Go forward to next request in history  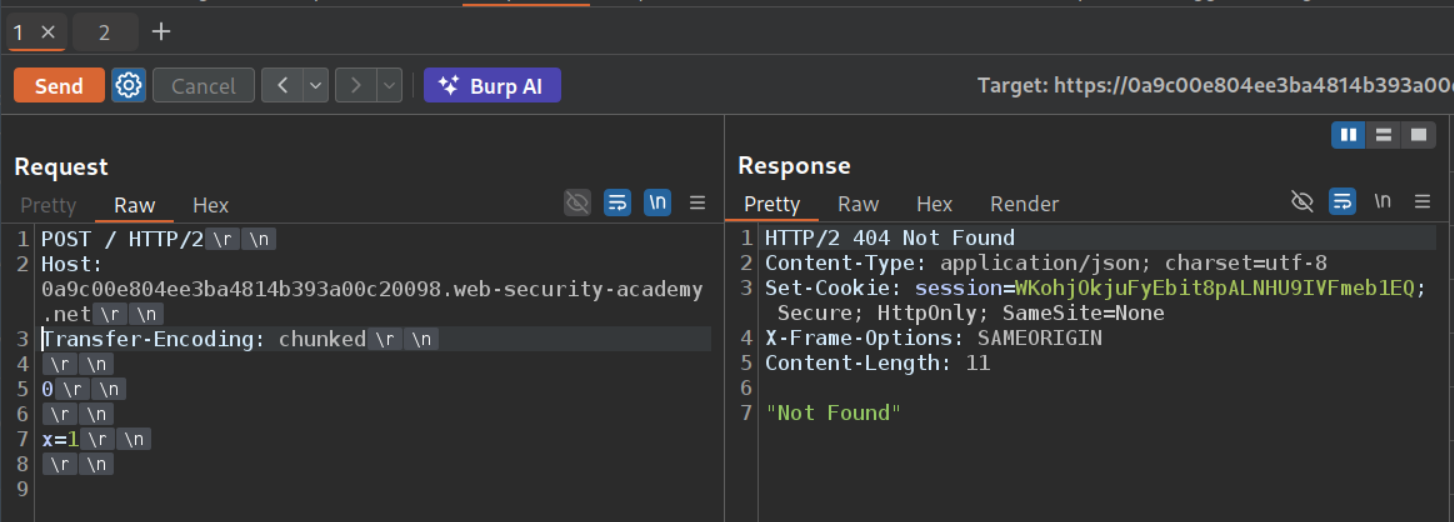pyautogui.click(x=355, y=86)
